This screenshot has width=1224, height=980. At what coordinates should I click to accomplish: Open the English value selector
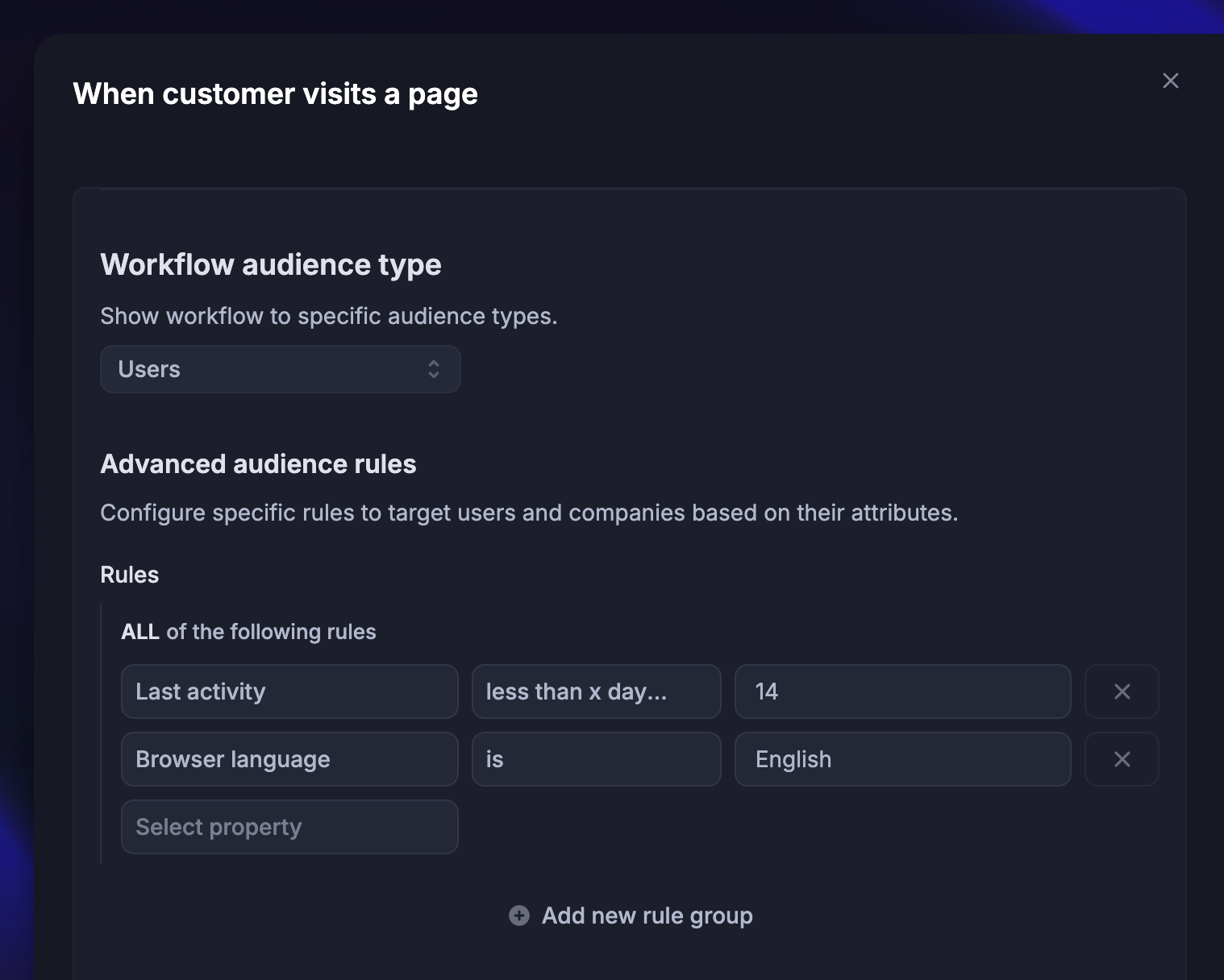pos(903,759)
